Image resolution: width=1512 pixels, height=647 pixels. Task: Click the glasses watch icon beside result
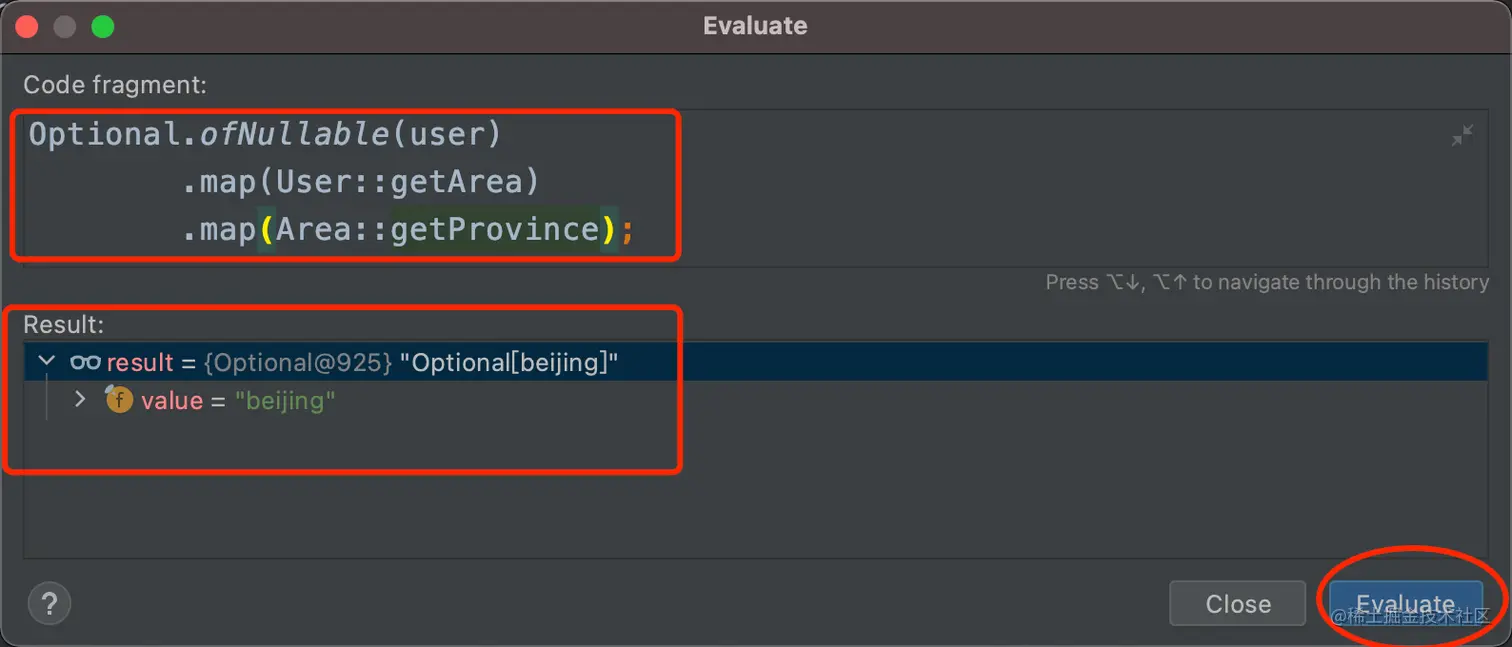point(85,362)
